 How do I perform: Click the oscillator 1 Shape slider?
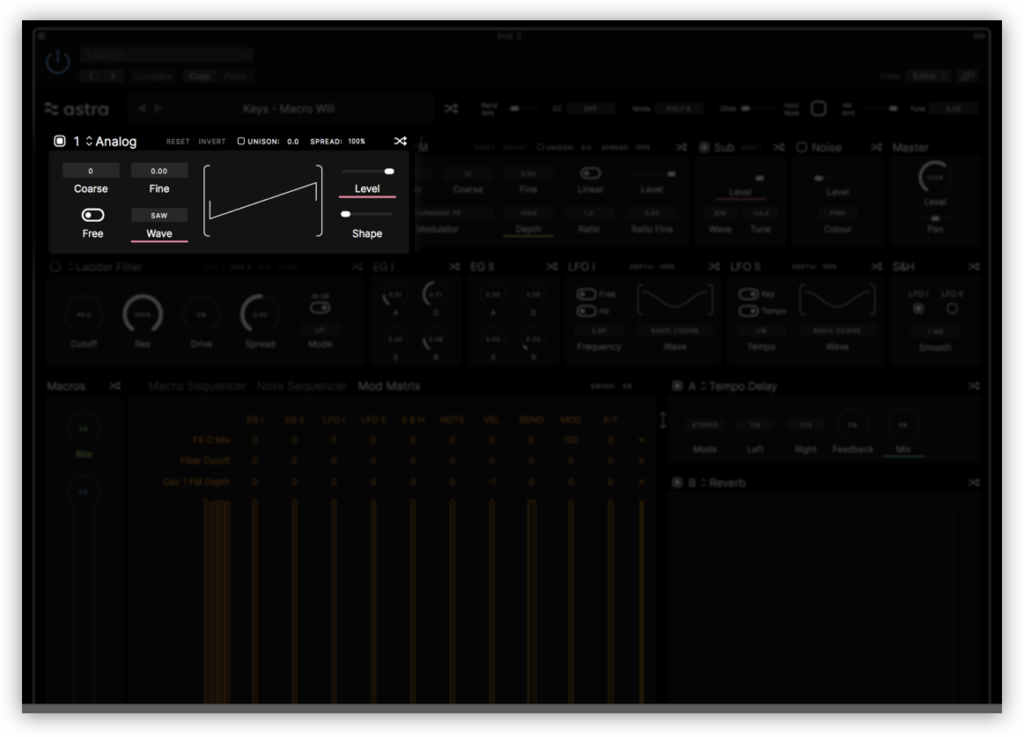pyautogui.click(x=367, y=214)
